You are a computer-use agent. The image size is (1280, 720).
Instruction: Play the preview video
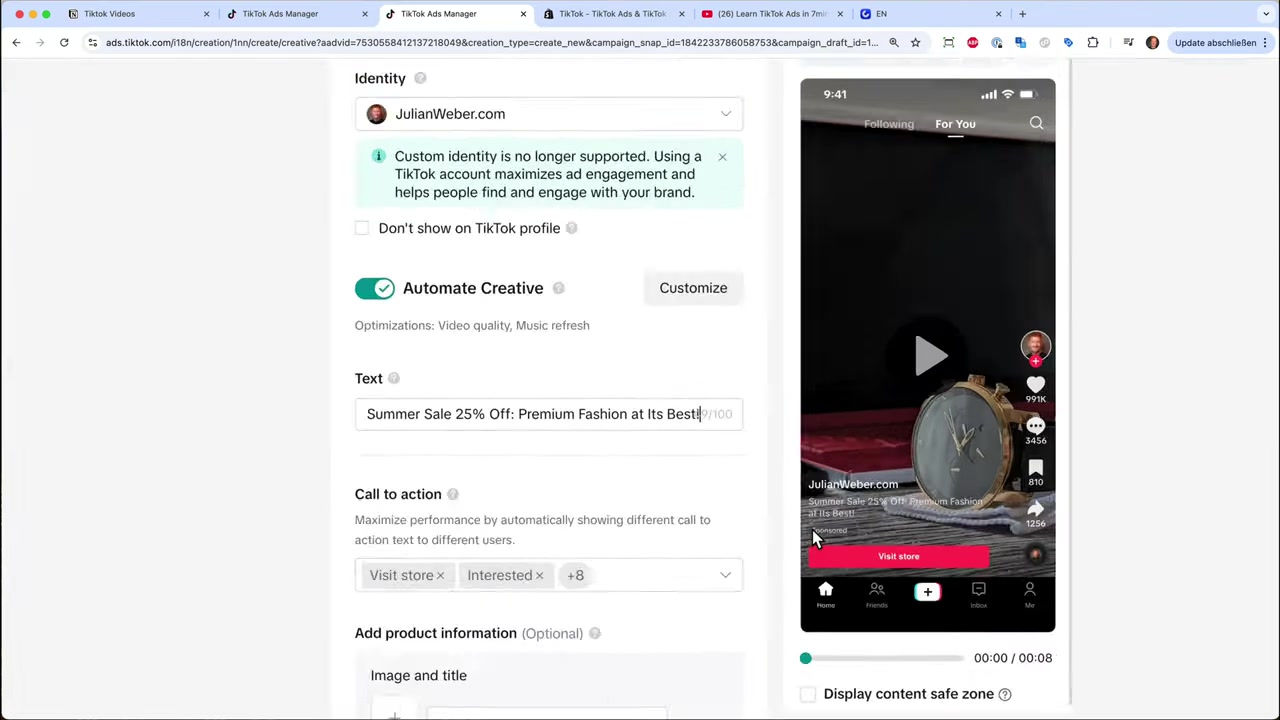point(930,356)
